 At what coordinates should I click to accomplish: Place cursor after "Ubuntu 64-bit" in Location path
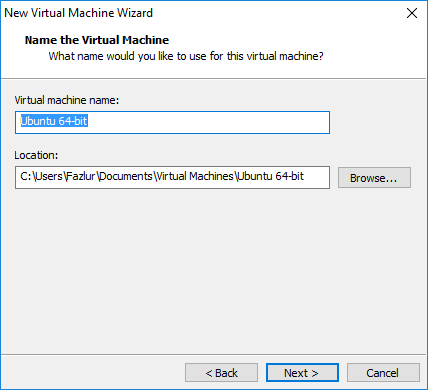pyautogui.click(x=305, y=176)
